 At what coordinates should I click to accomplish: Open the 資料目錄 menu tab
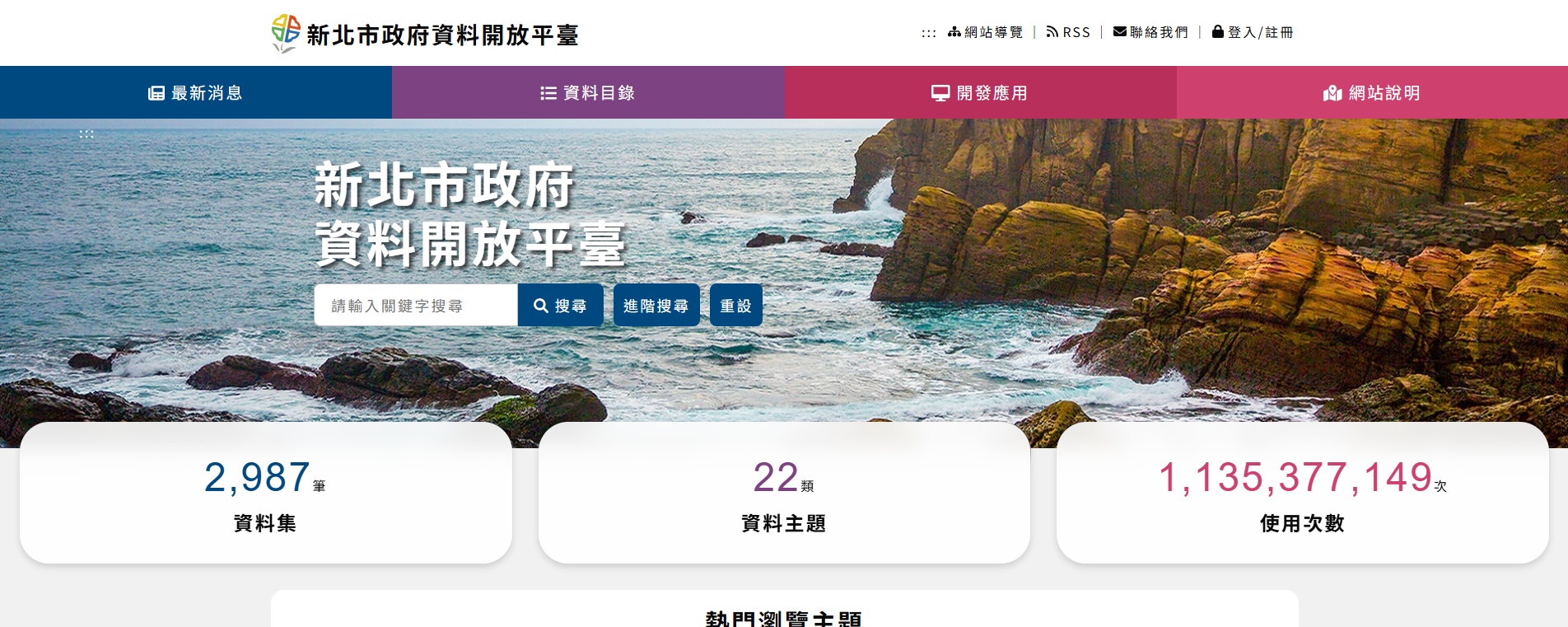click(588, 92)
